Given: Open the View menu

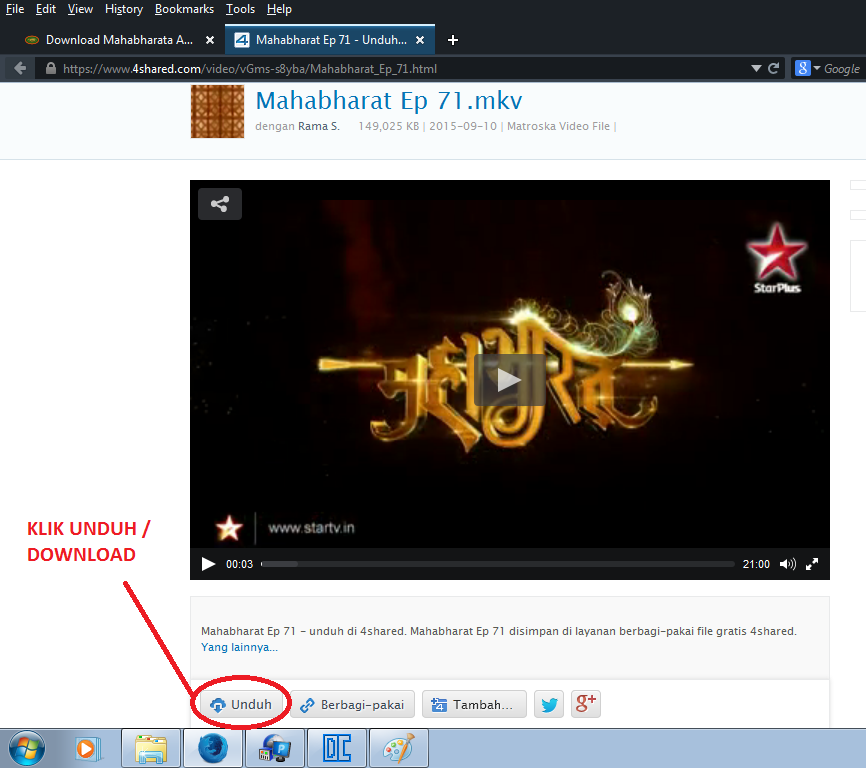Looking at the screenshot, I should point(80,9).
